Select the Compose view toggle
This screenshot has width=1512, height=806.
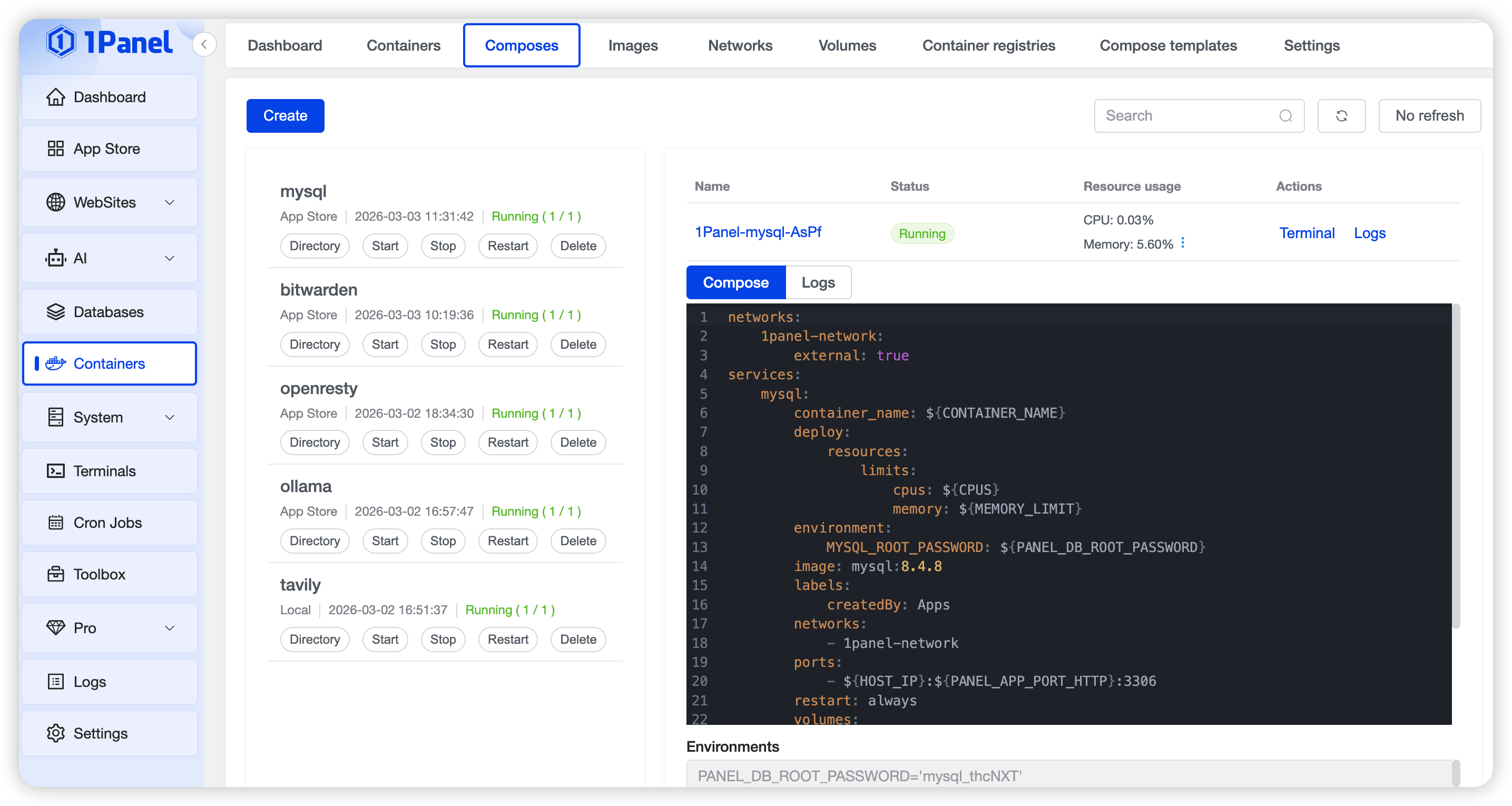pyautogui.click(x=735, y=282)
